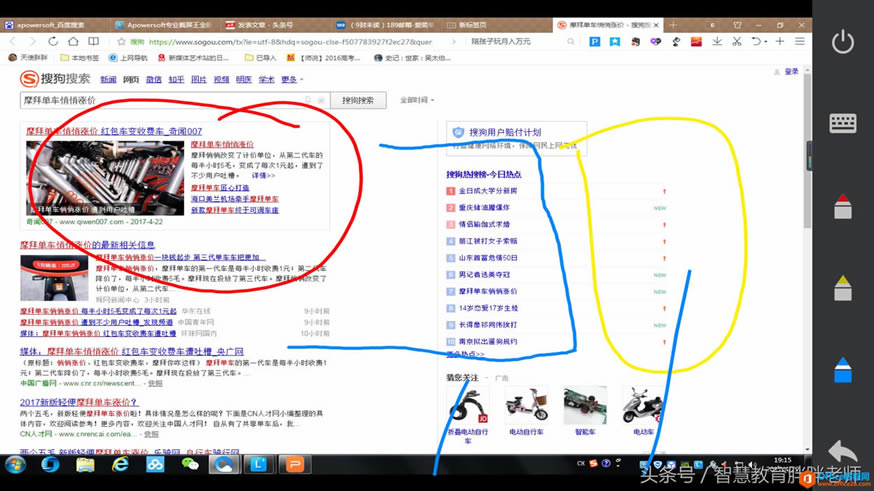Switch to the Toutiao publish article tab

[x=273, y=25]
